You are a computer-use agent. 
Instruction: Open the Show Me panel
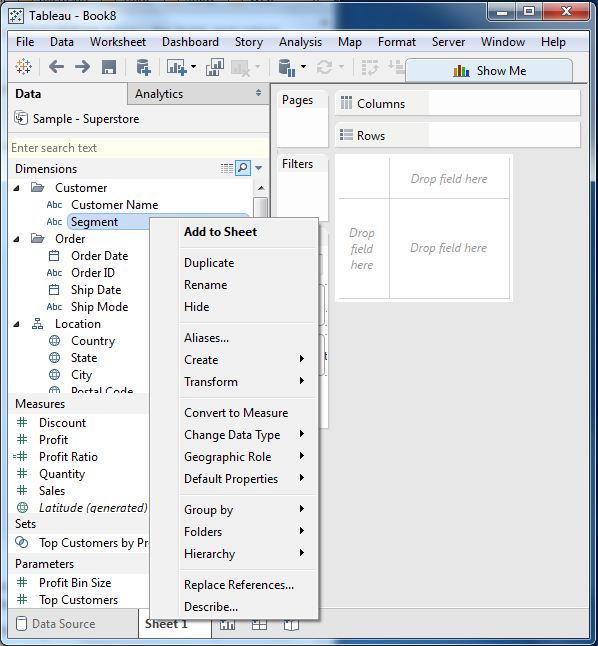pos(489,71)
